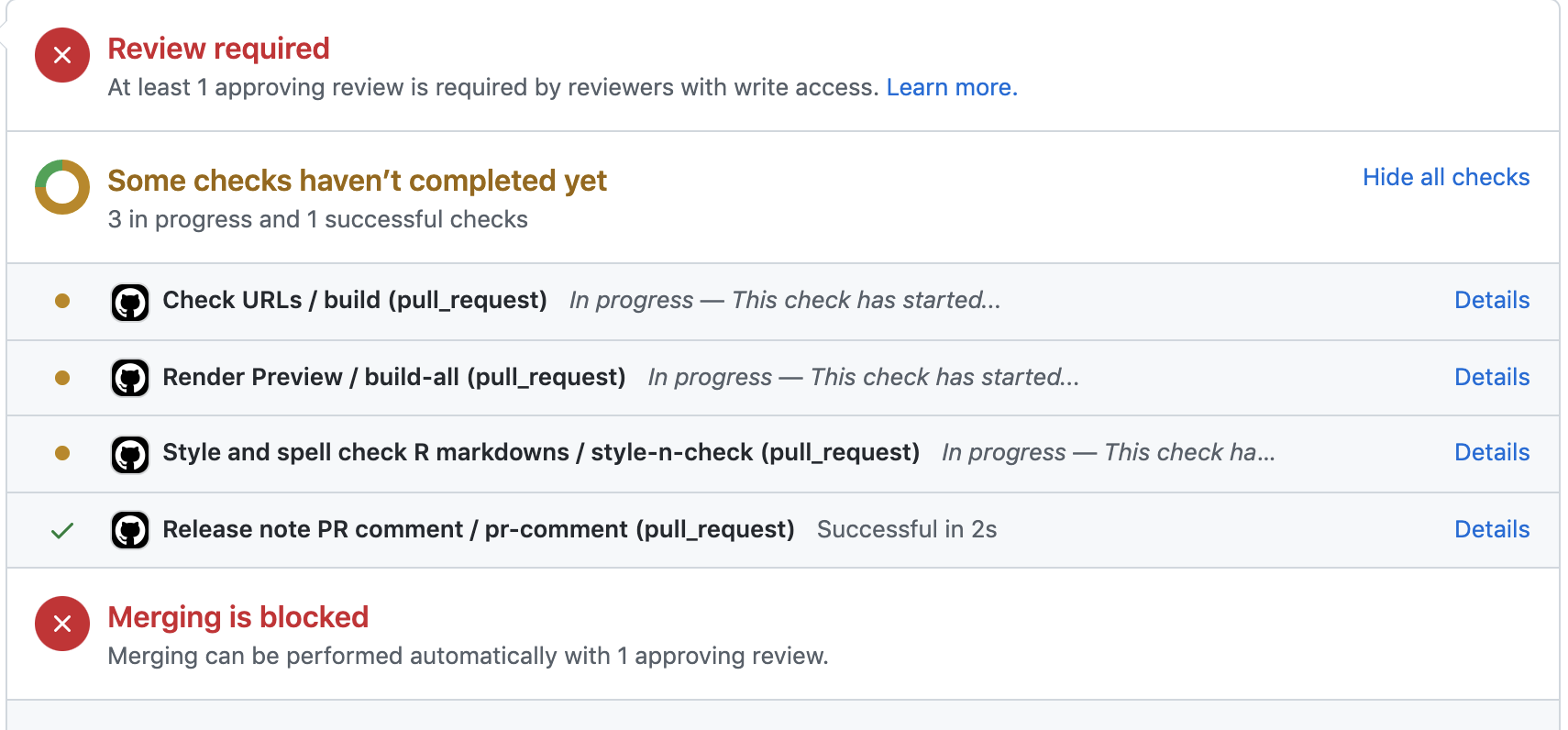1568x730 pixels.
Task: Click the GitHub avatar for Check URLs build
Action: 130,302
